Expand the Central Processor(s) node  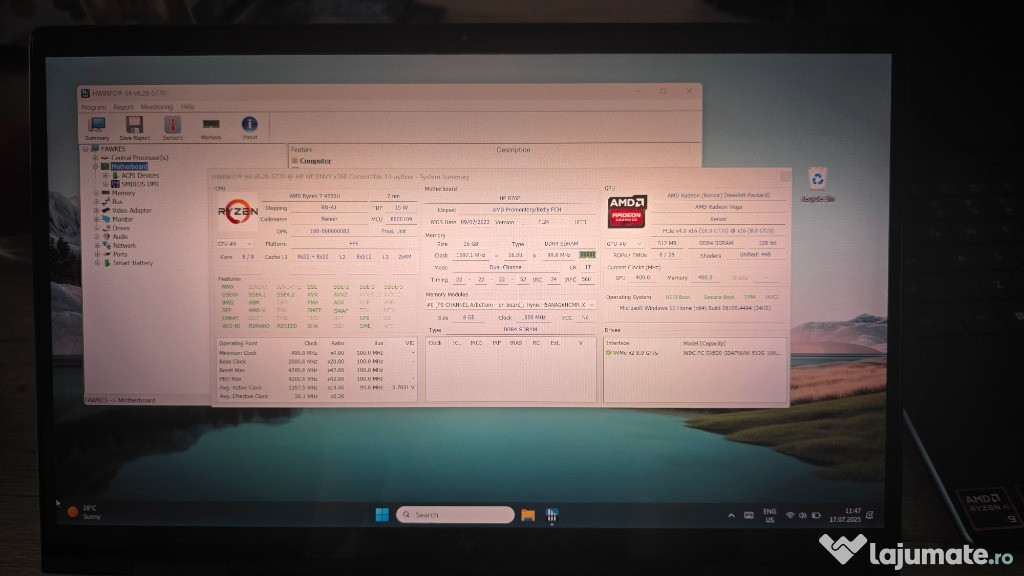click(95, 157)
